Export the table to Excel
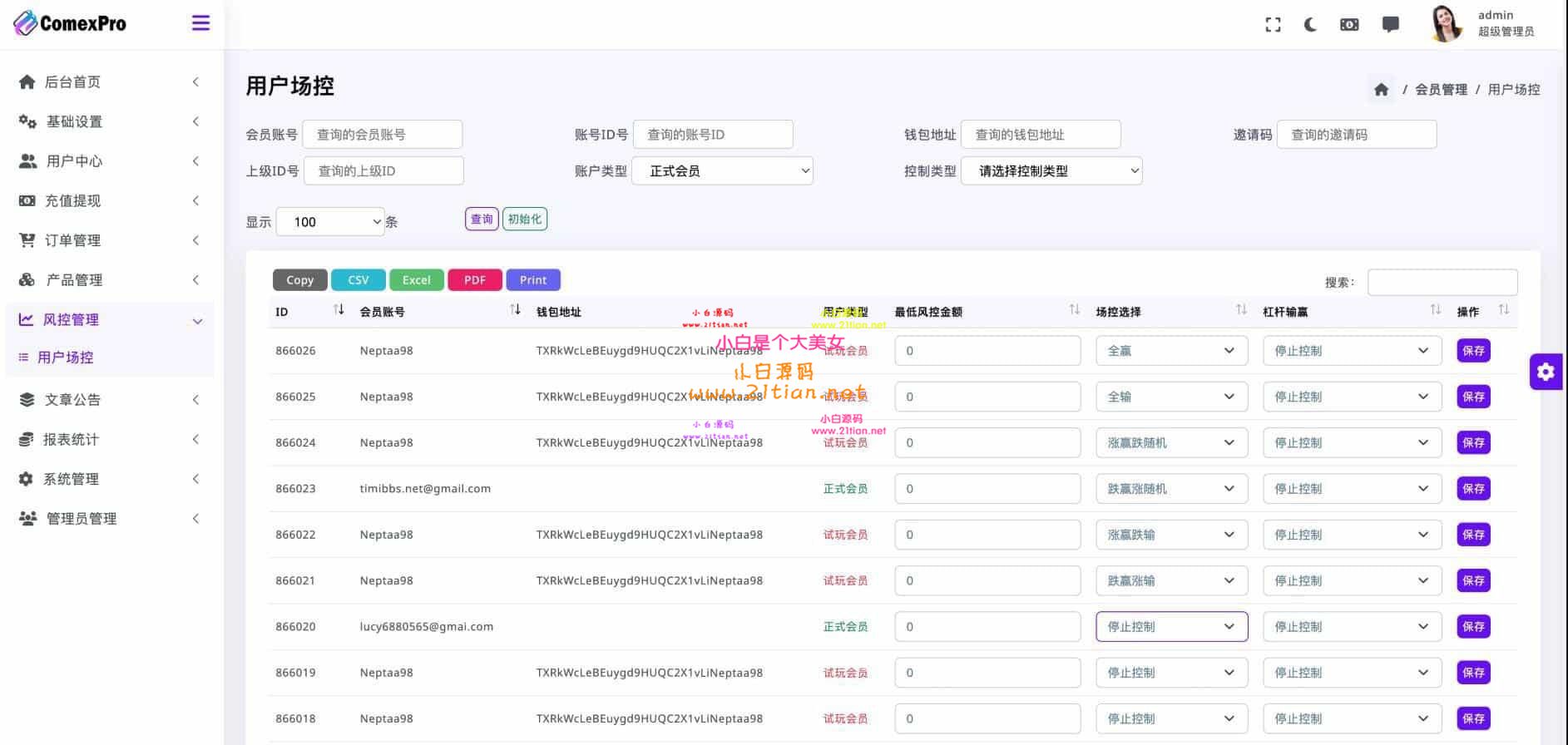The height and width of the screenshot is (745, 1568). (417, 280)
